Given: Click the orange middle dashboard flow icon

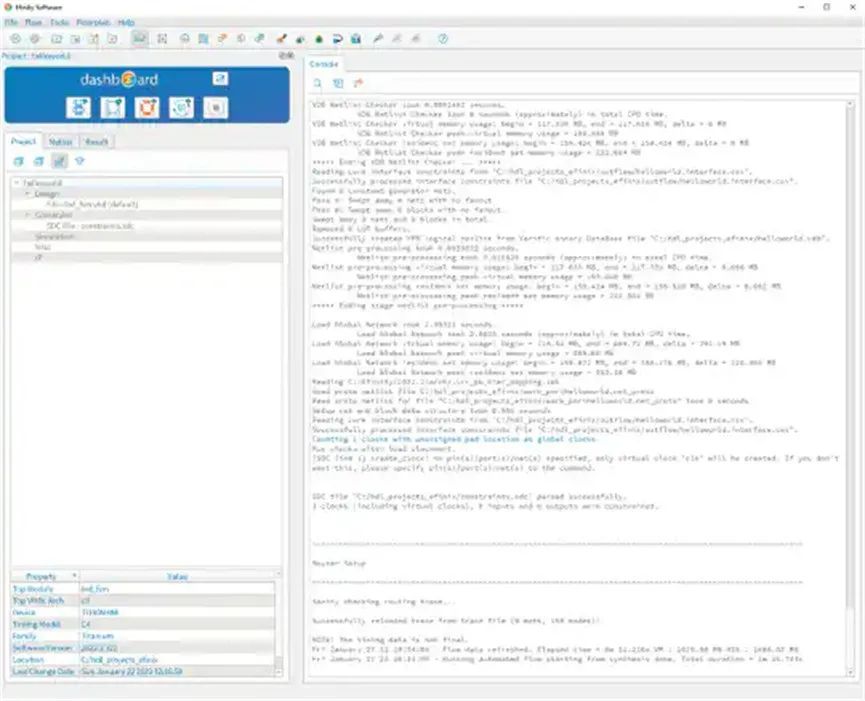Looking at the screenshot, I should (x=147, y=108).
